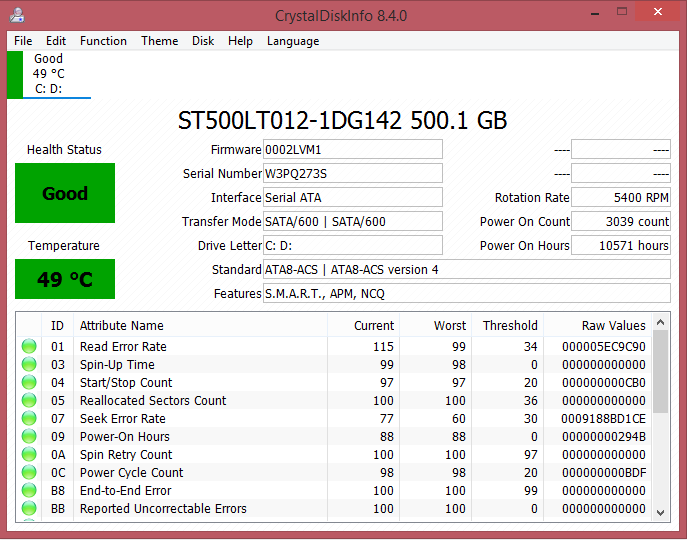This screenshot has width=687, height=540.
Task: Select the Reallocated Sectors Count attribute name
Action: click(x=153, y=400)
